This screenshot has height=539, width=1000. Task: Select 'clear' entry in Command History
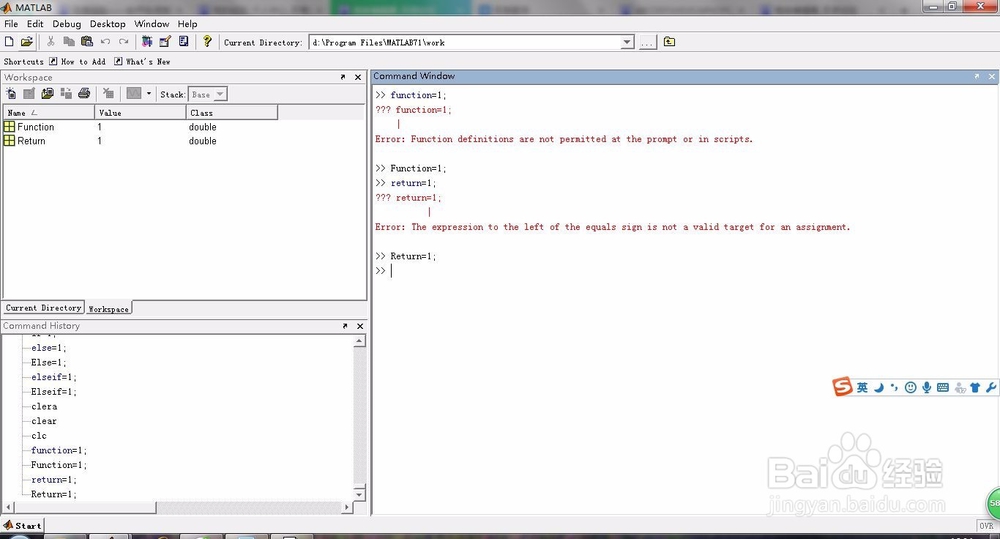pos(44,421)
